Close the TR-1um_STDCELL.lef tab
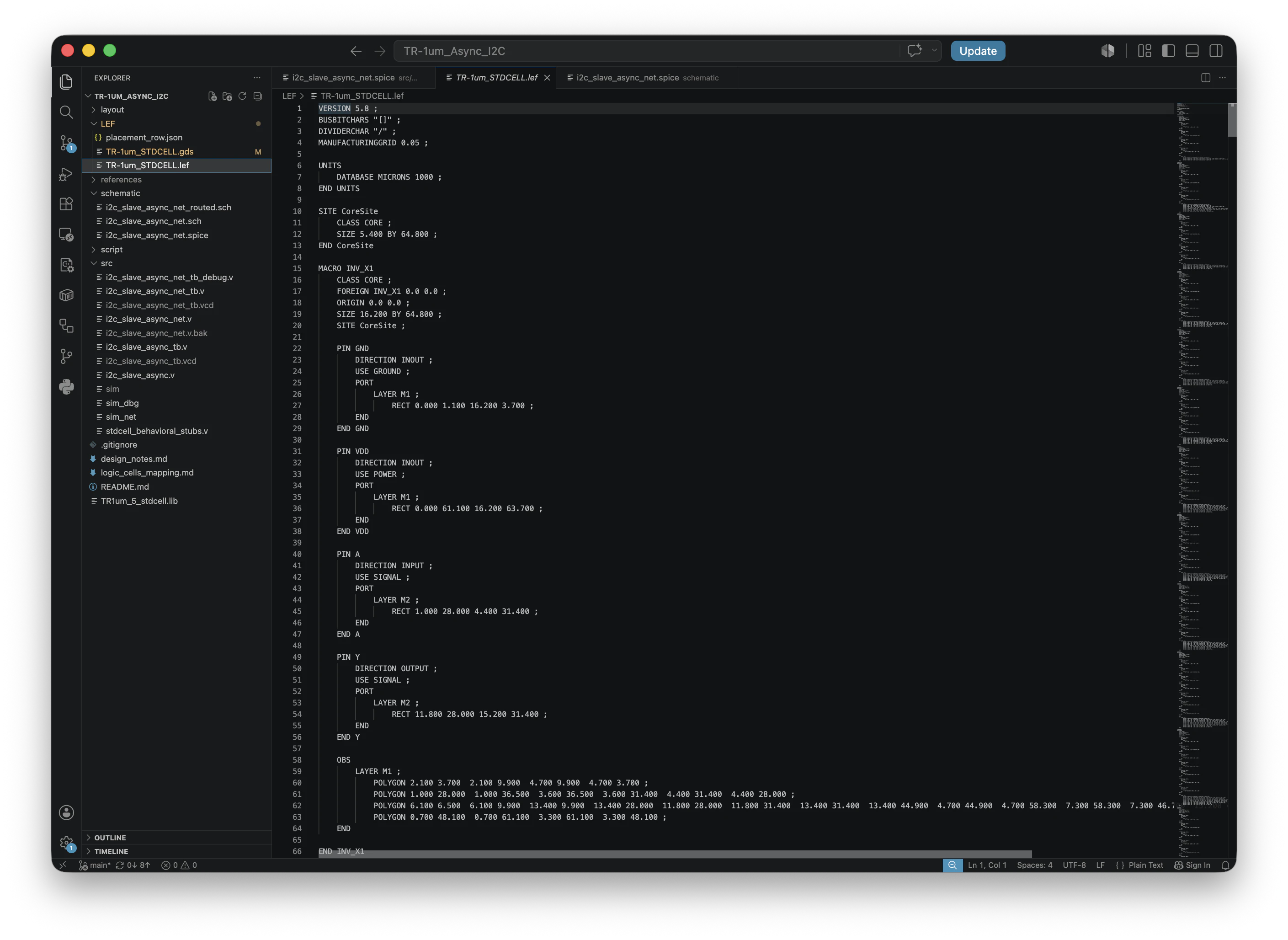The image size is (1288, 940). tap(547, 78)
